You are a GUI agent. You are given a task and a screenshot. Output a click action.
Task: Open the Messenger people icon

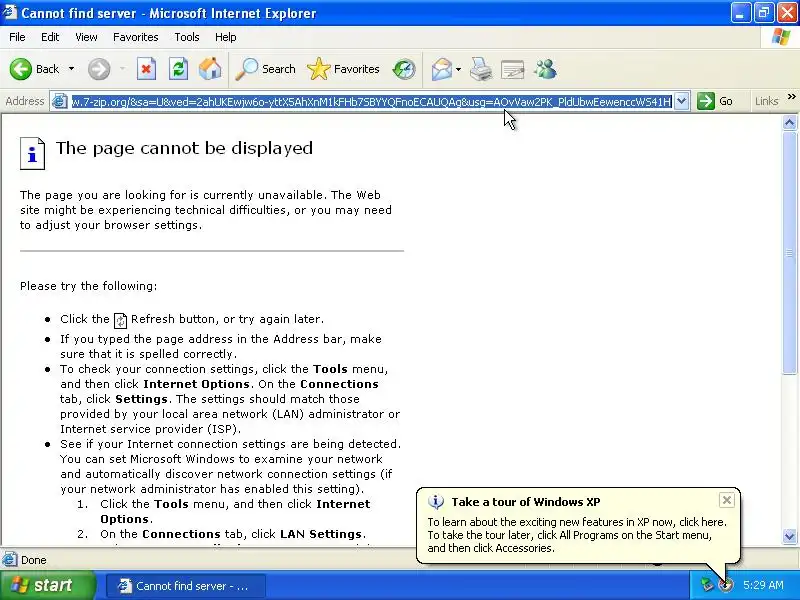[x=545, y=69]
